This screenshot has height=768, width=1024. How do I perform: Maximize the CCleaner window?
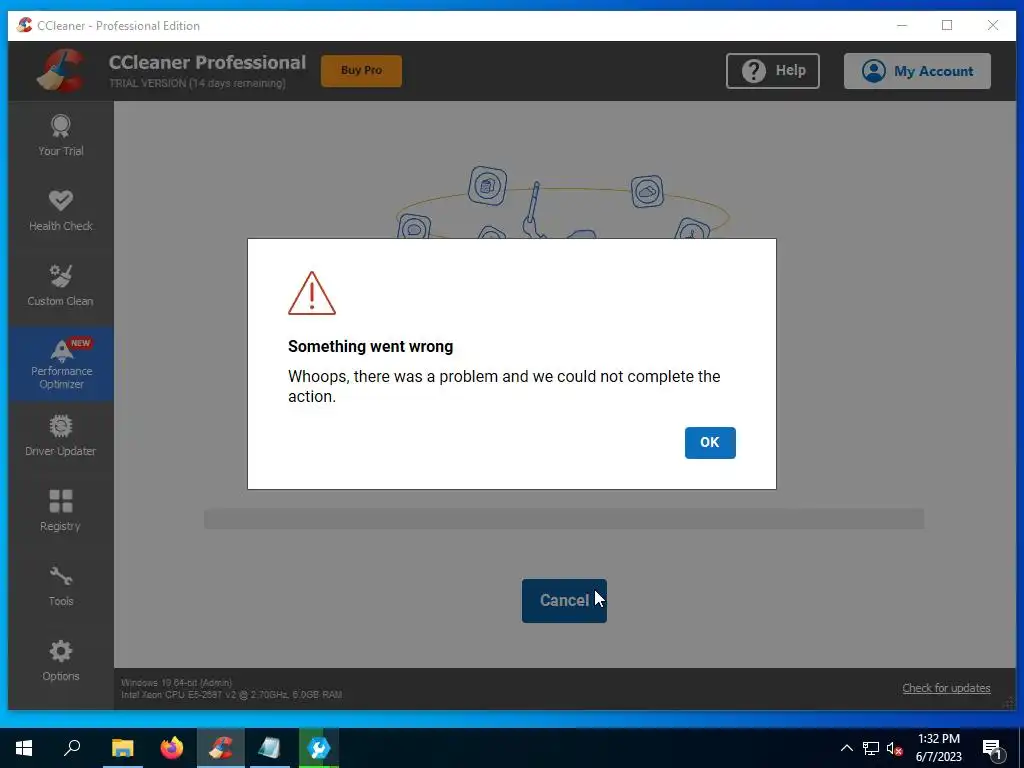click(x=947, y=25)
